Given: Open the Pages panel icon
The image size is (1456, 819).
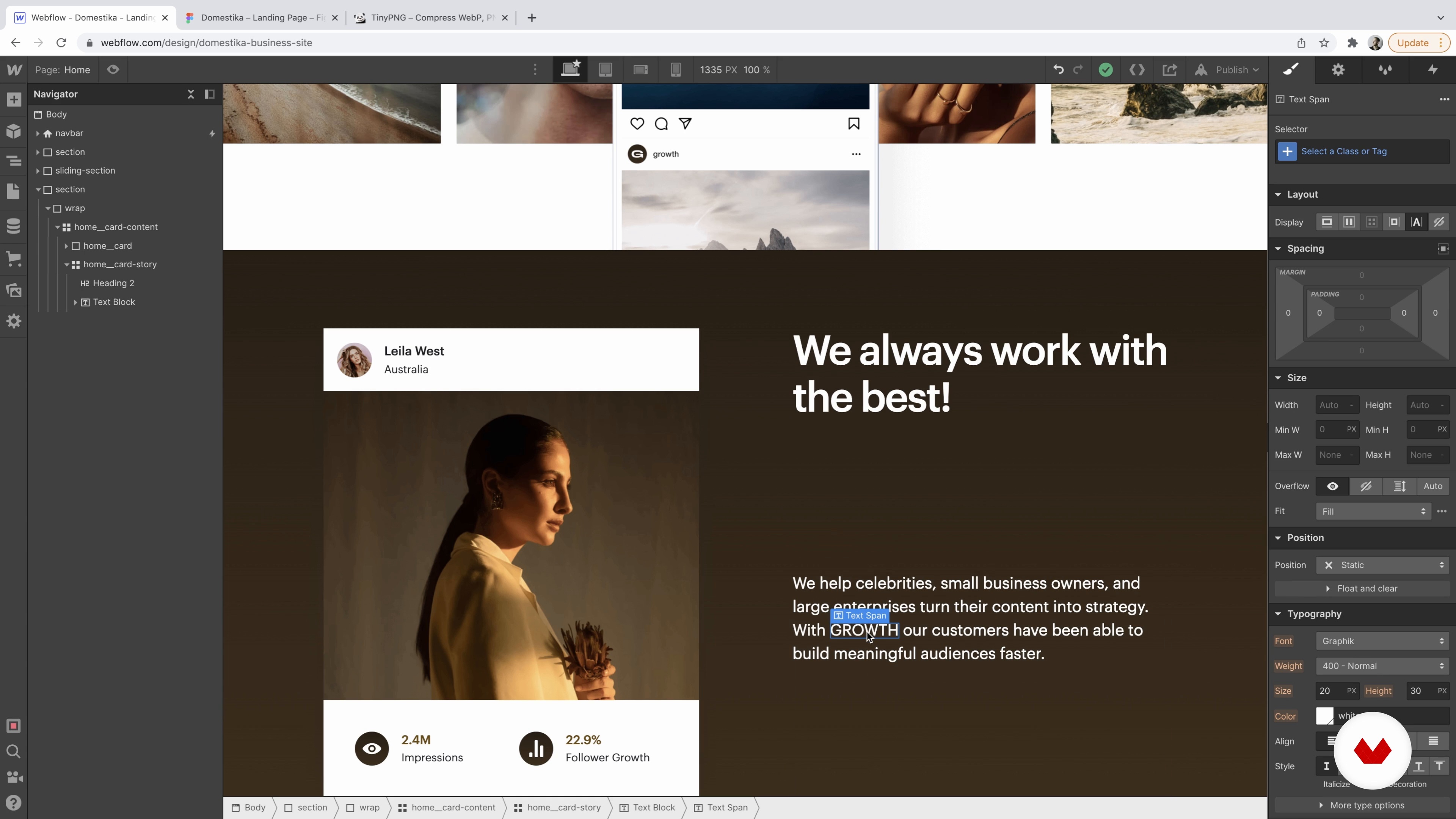Looking at the screenshot, I should coord(14,191).
